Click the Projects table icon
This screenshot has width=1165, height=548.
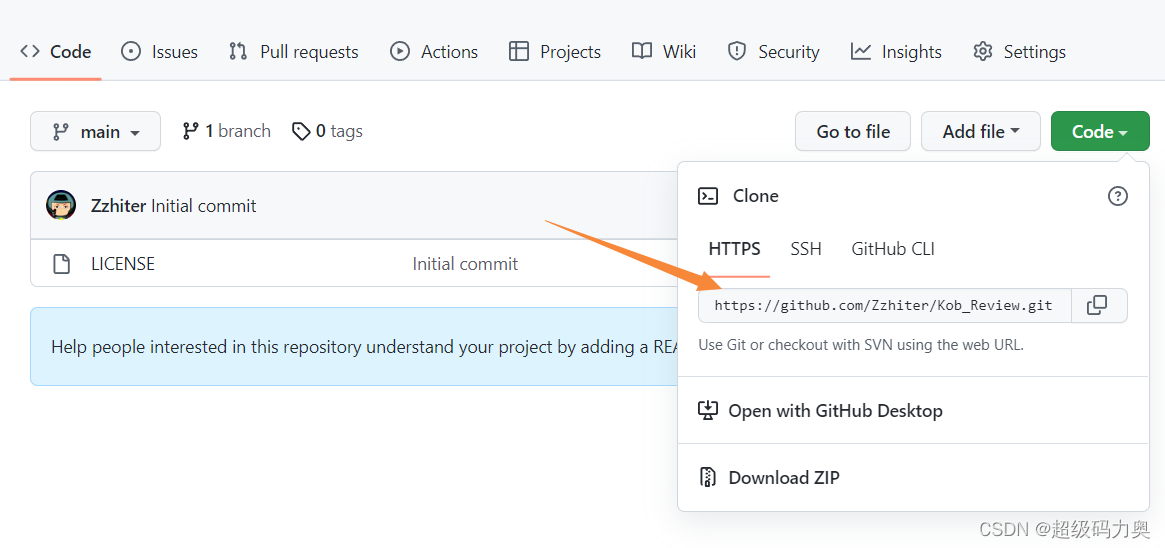pos(519,51)
